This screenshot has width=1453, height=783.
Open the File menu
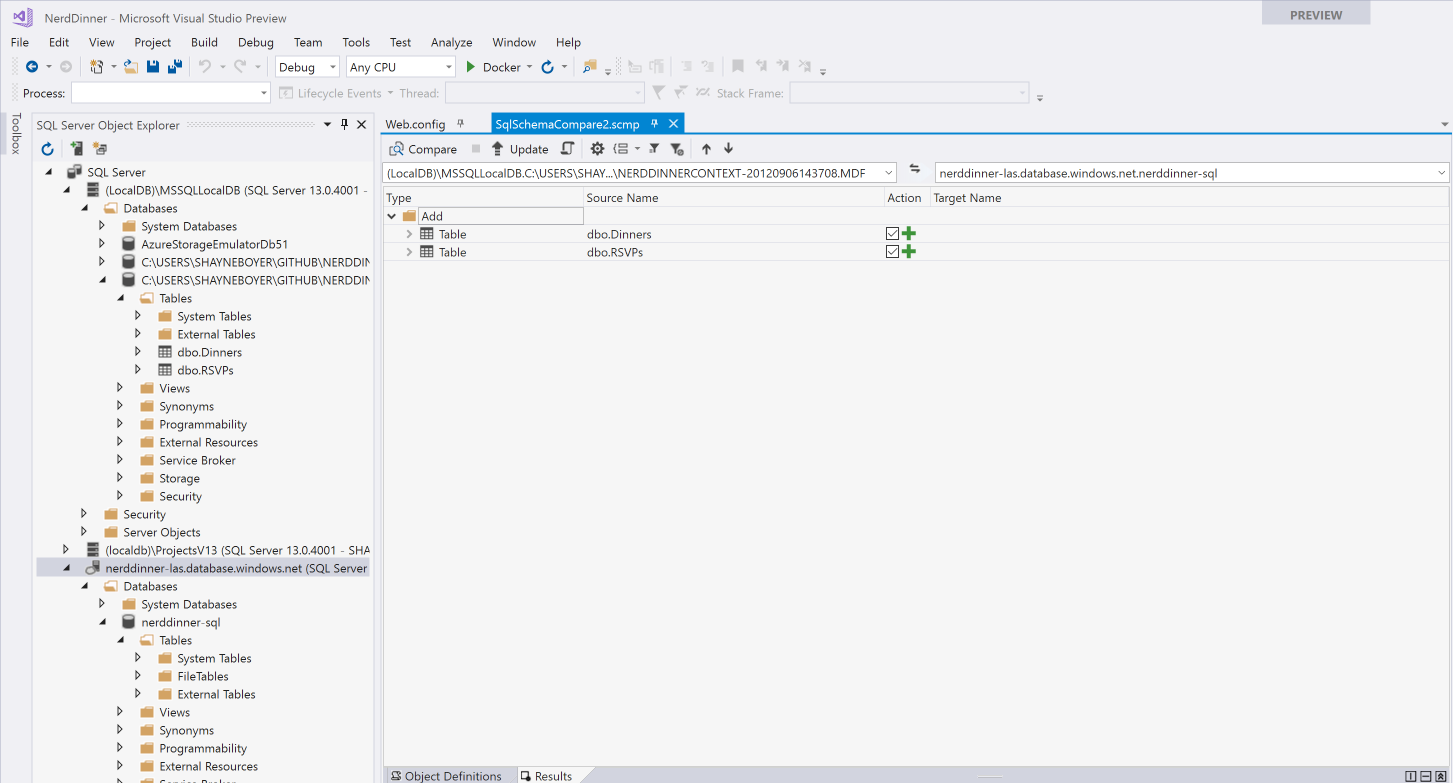[20, 42]
